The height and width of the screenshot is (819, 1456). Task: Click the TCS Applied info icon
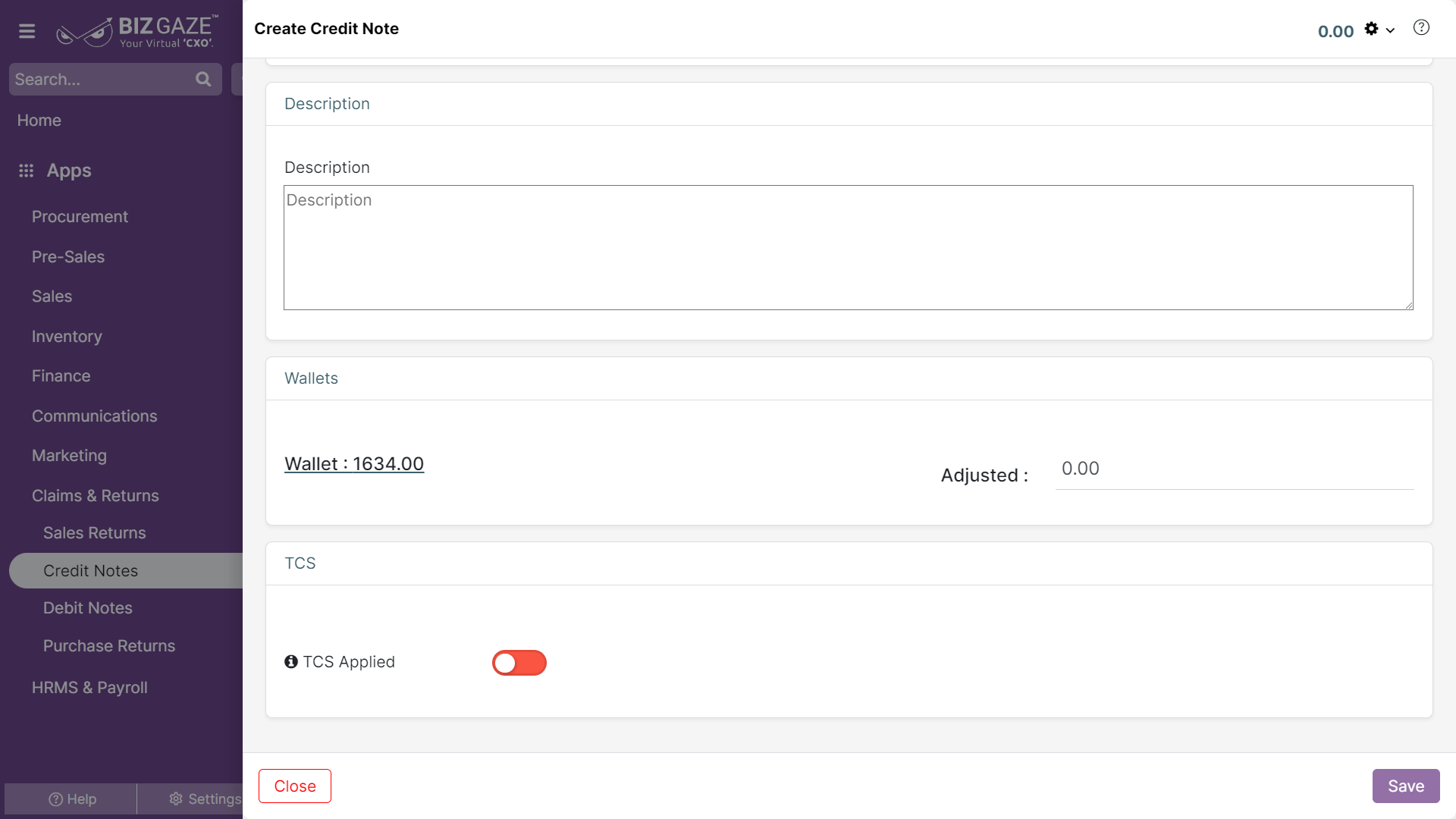[x=291, y=662]
